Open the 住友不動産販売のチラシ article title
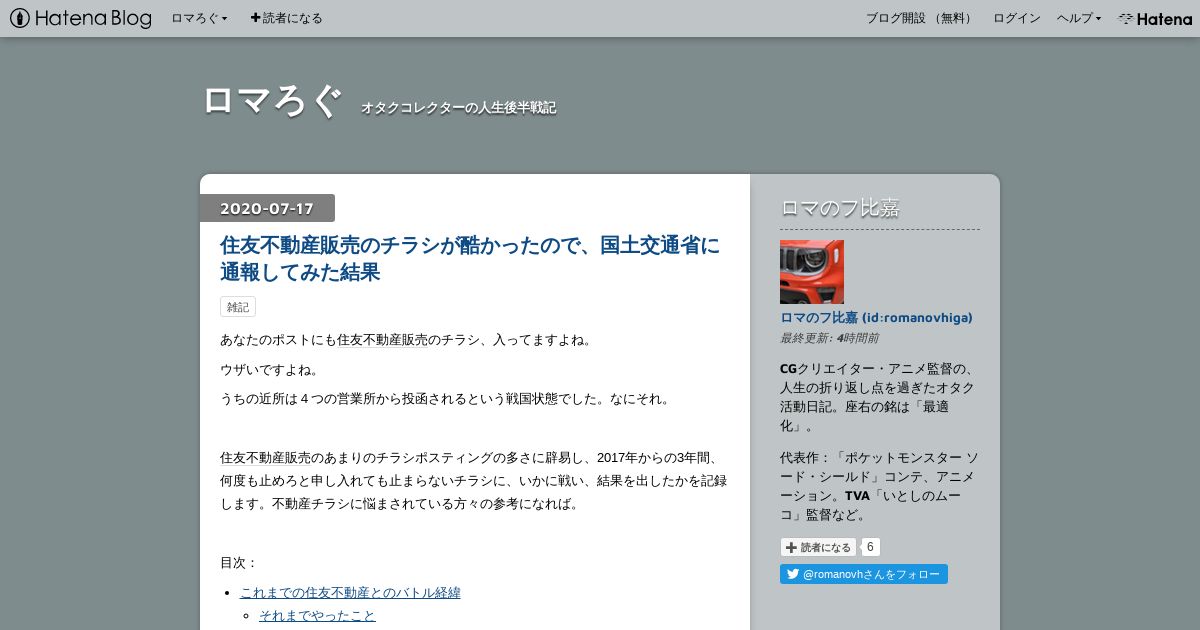This screenshot has width=1200, height=630. tap(470, 258)
